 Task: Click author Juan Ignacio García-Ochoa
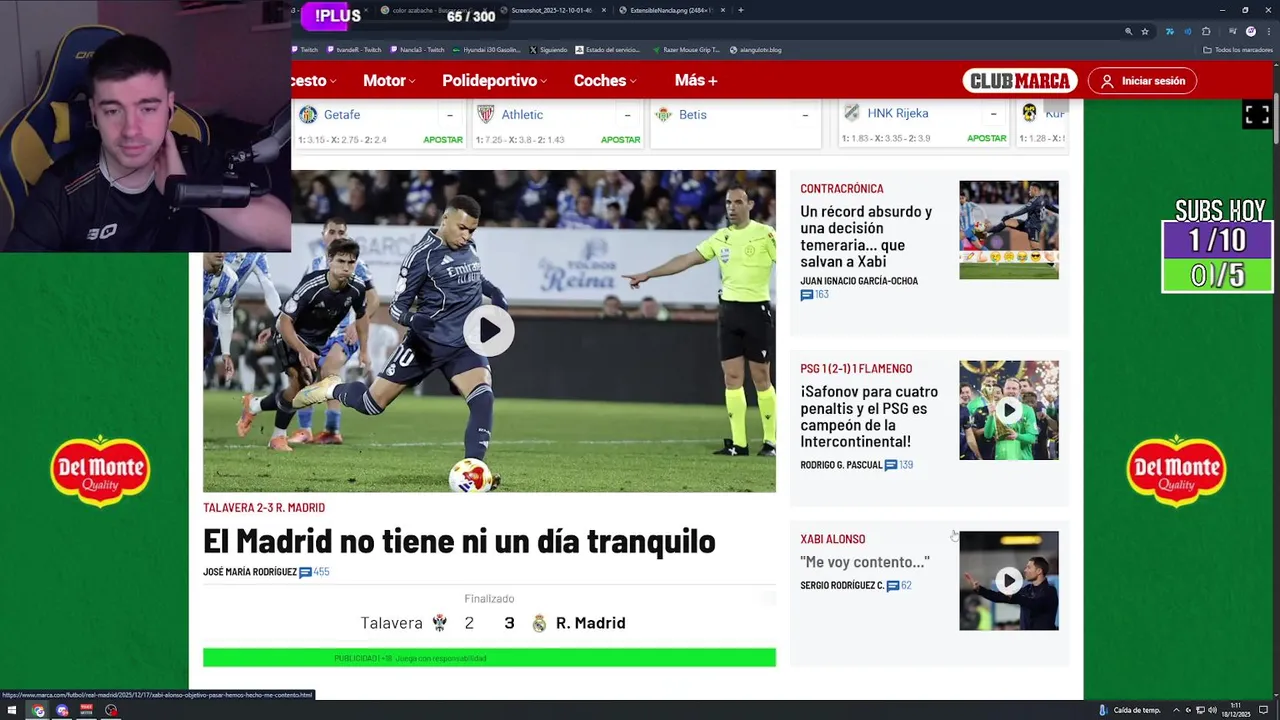pyautogui.click(x=859, y=281)
